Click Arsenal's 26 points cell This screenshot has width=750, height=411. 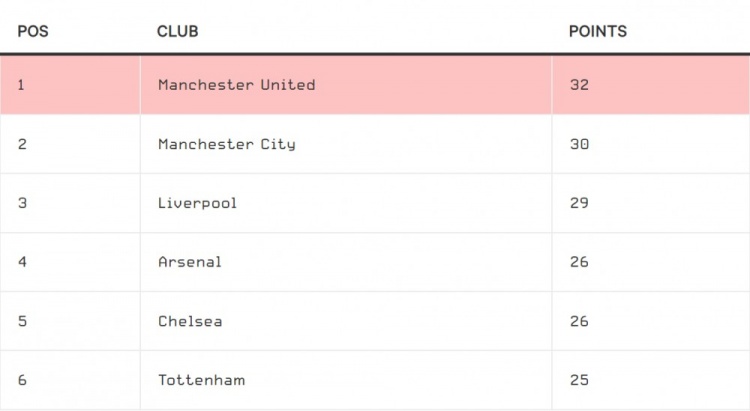[x=651, y=262]
